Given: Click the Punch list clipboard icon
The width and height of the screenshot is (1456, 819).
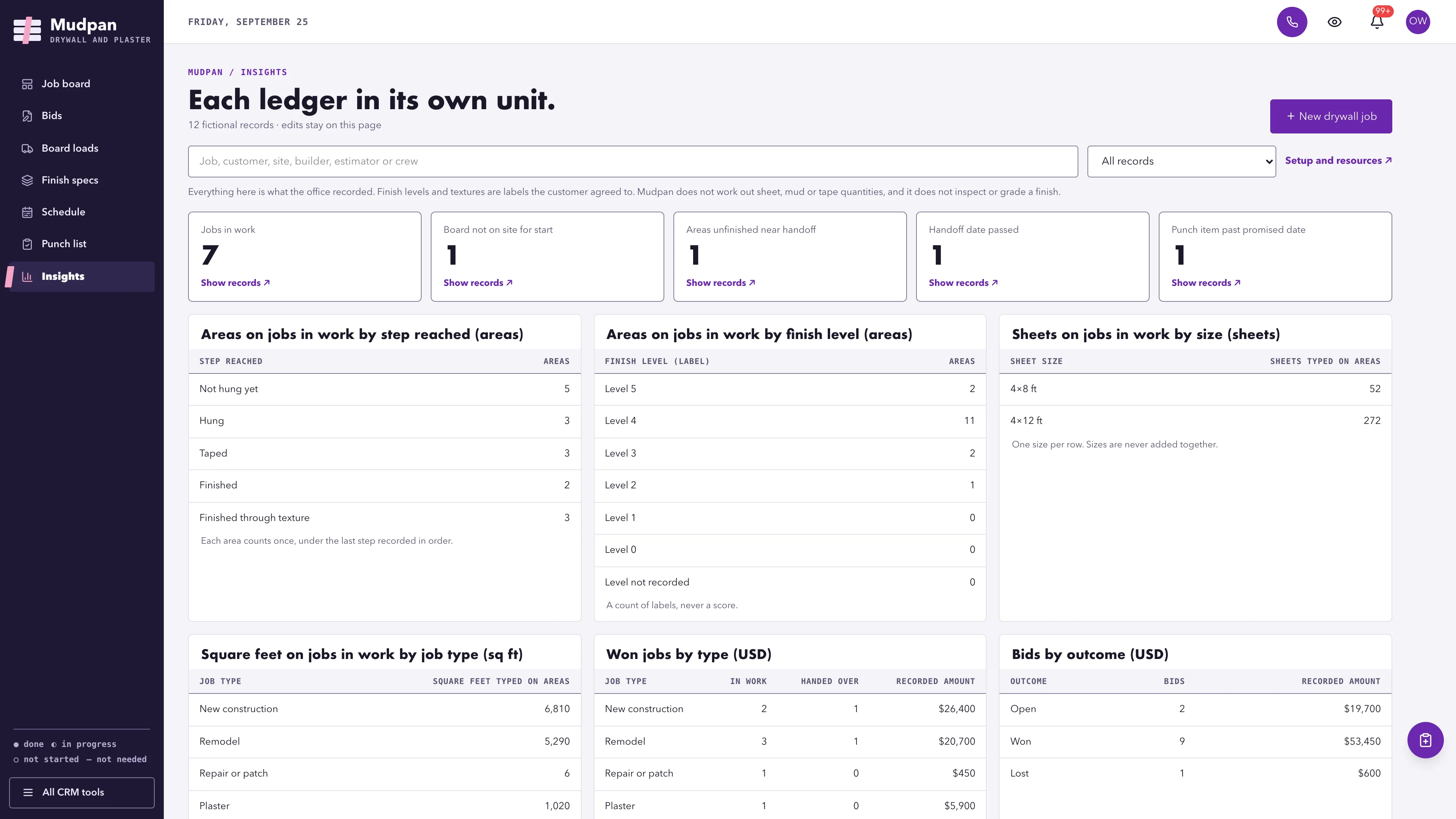Looking at the screenshot, I should click(27, 244).
